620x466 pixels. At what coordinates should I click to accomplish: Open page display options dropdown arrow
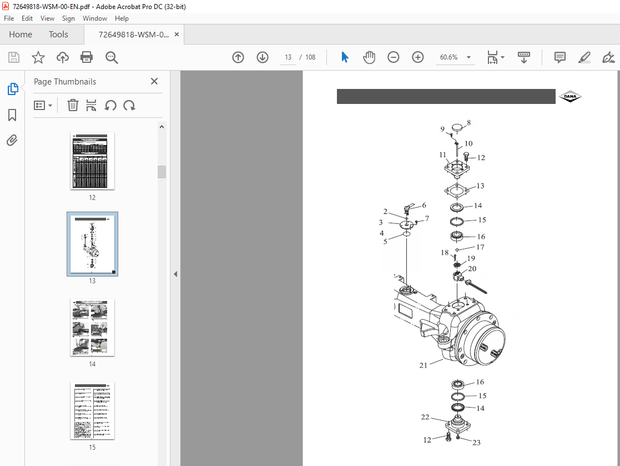tap(503, 57)
